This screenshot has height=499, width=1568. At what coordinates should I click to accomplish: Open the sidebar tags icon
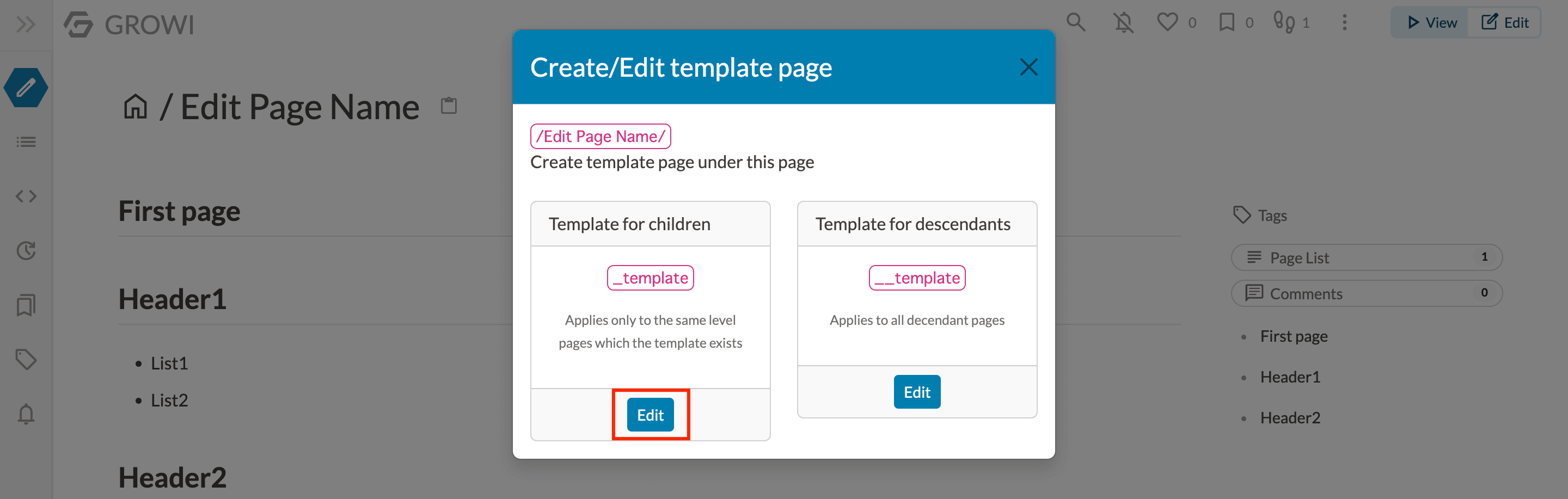[26, 359]
